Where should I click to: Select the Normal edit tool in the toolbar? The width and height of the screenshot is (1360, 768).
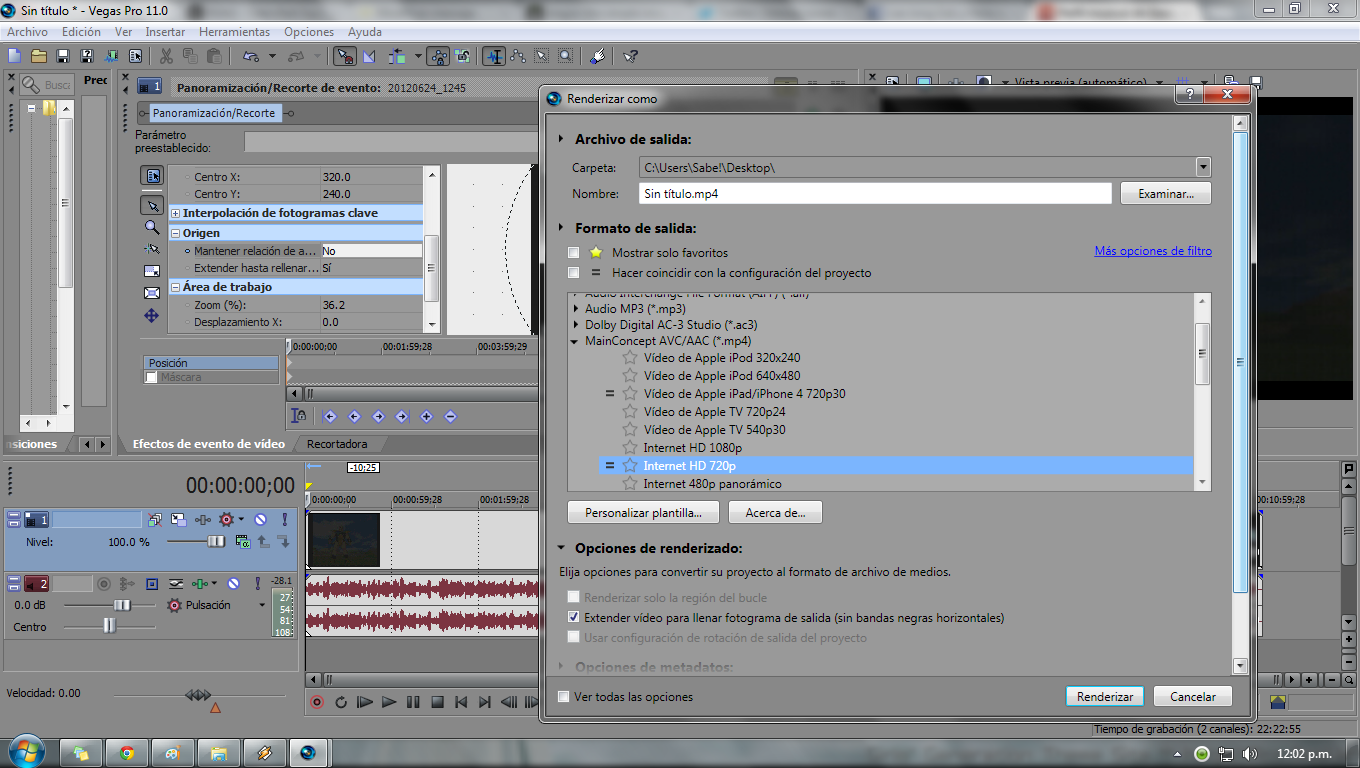(494, 56)
